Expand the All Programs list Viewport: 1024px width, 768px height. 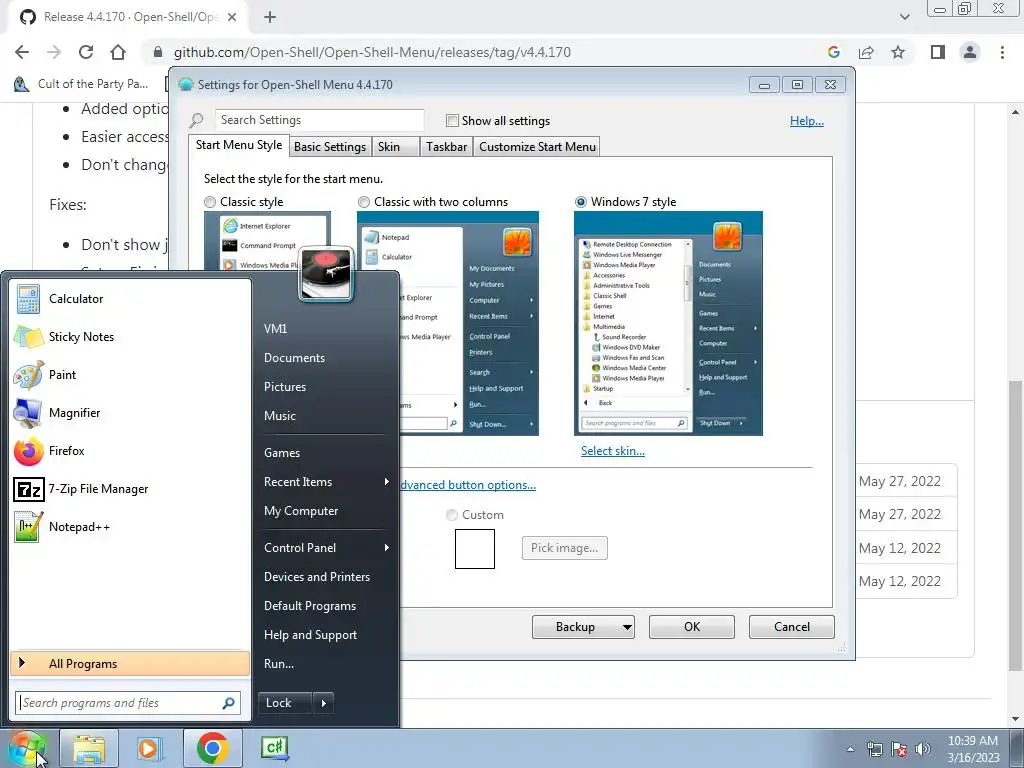pos(130,664)
